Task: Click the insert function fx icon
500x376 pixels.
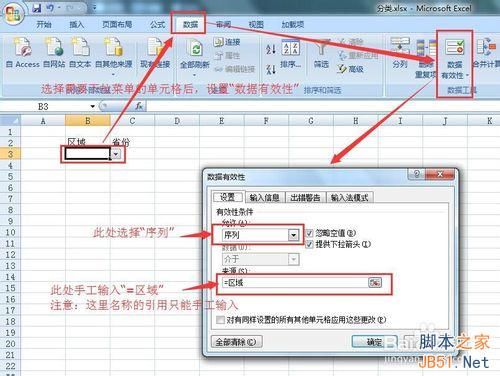Action: coord(139,106)
